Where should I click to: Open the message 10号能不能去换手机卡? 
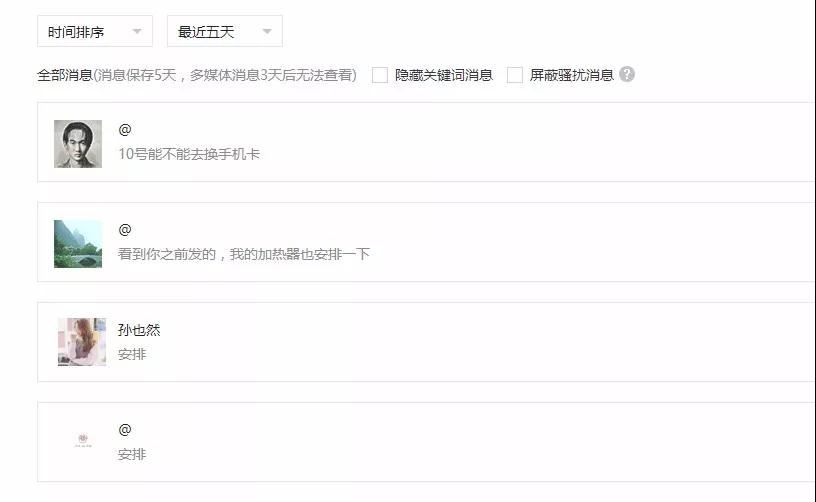pyautogui.click(x=189, y=154)
